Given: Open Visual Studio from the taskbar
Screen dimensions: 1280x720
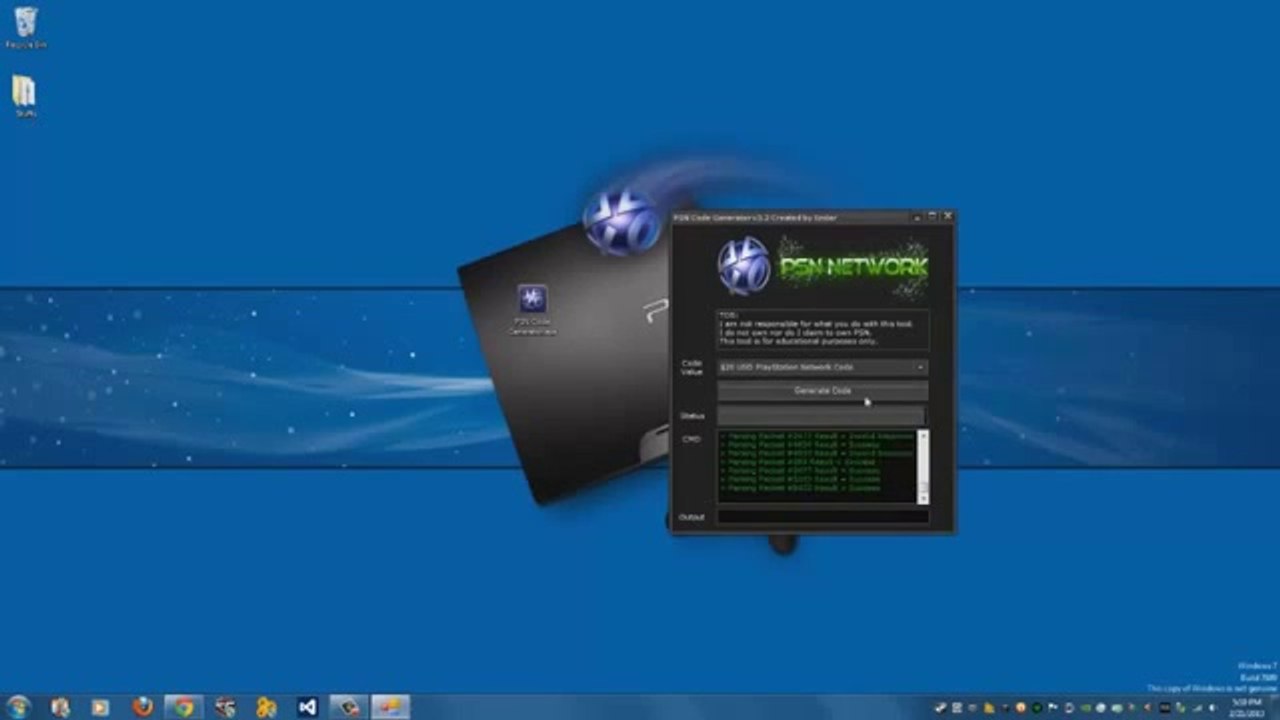Looking at the screenshot, I should tap(308, 707).
